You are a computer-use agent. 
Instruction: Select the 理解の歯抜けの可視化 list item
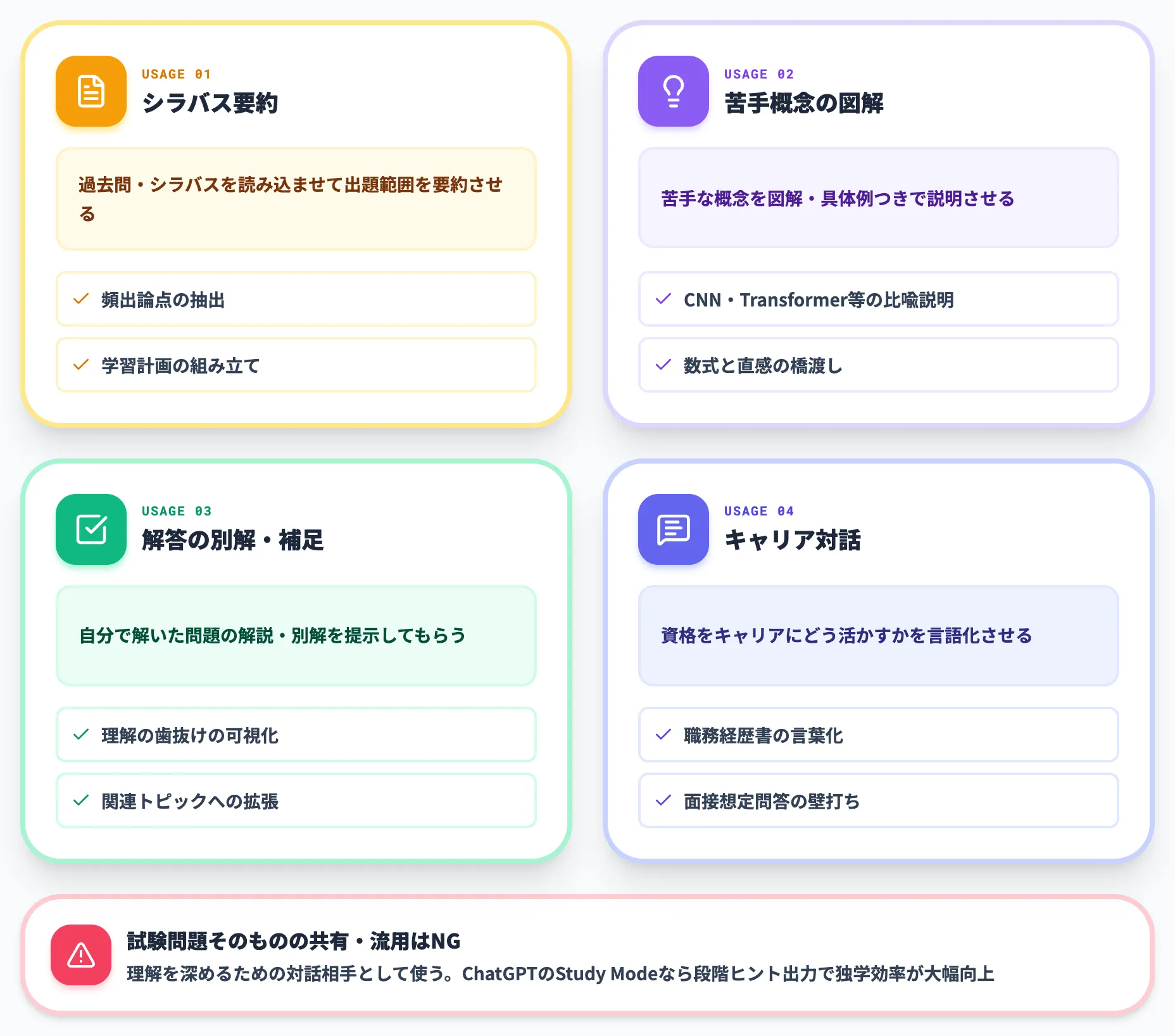point(296,735)
